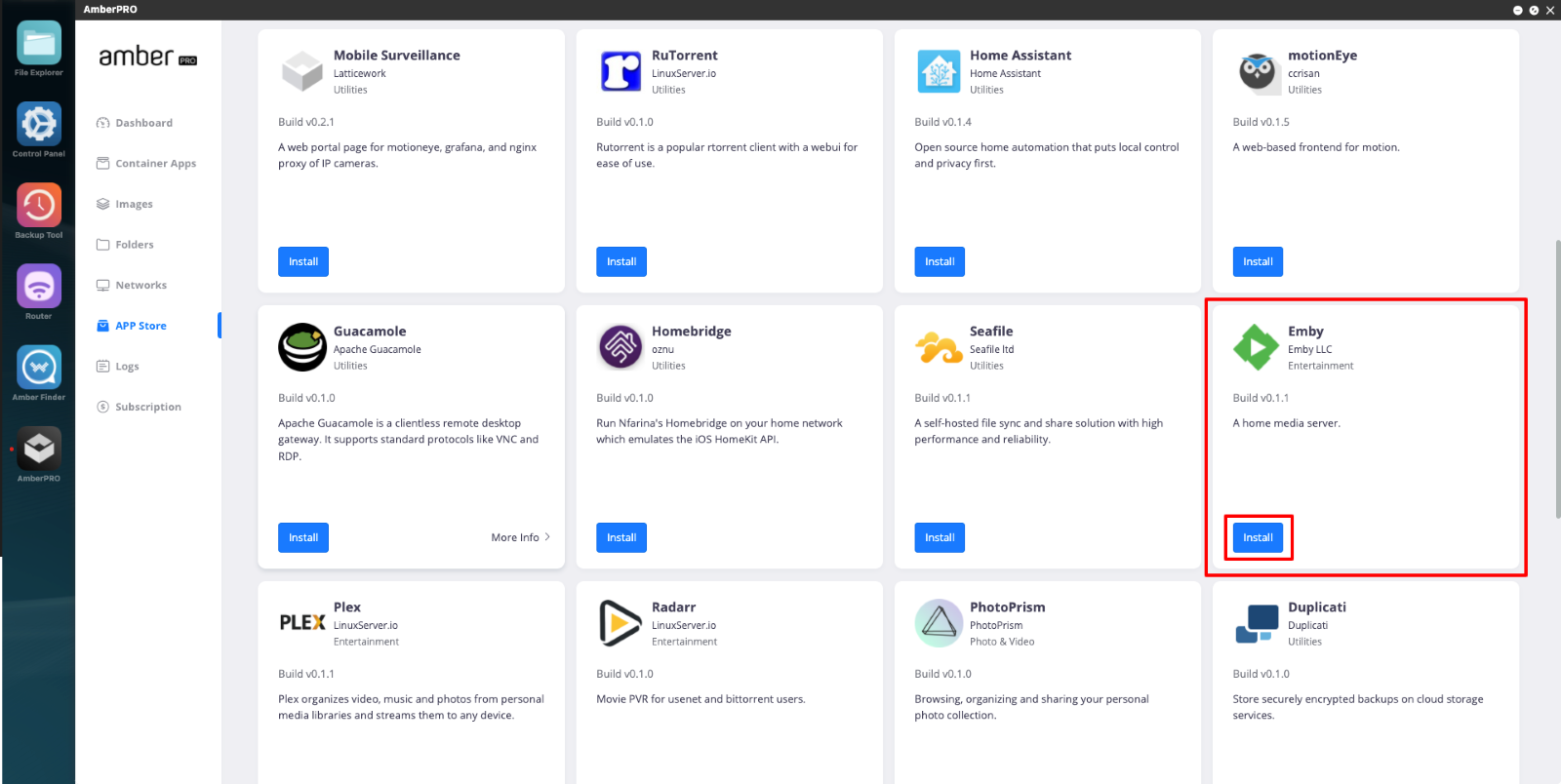
Task: Click the Duplicati title text
Action: point(1317,608)
